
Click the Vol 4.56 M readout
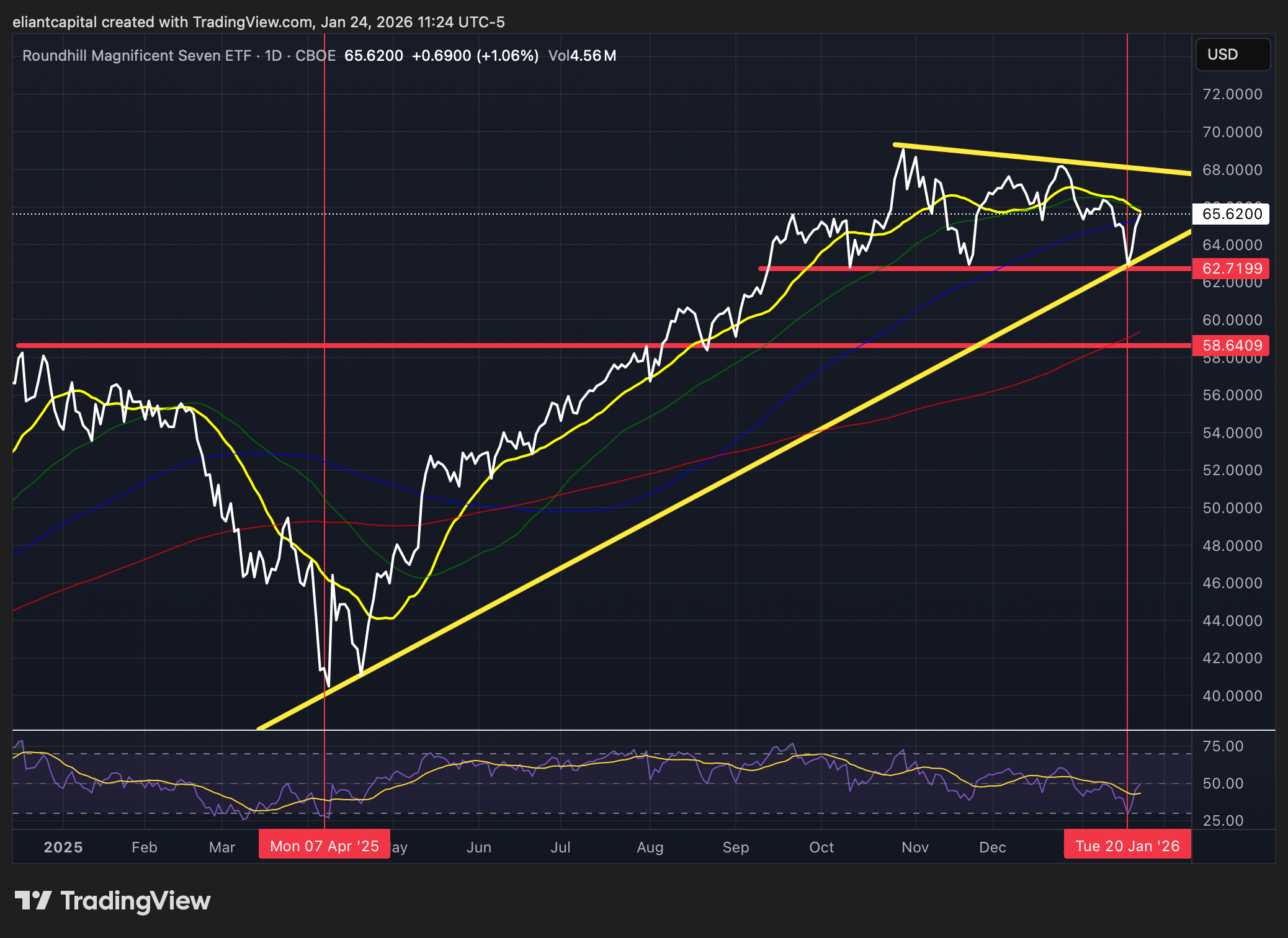(x=582, y=56)
